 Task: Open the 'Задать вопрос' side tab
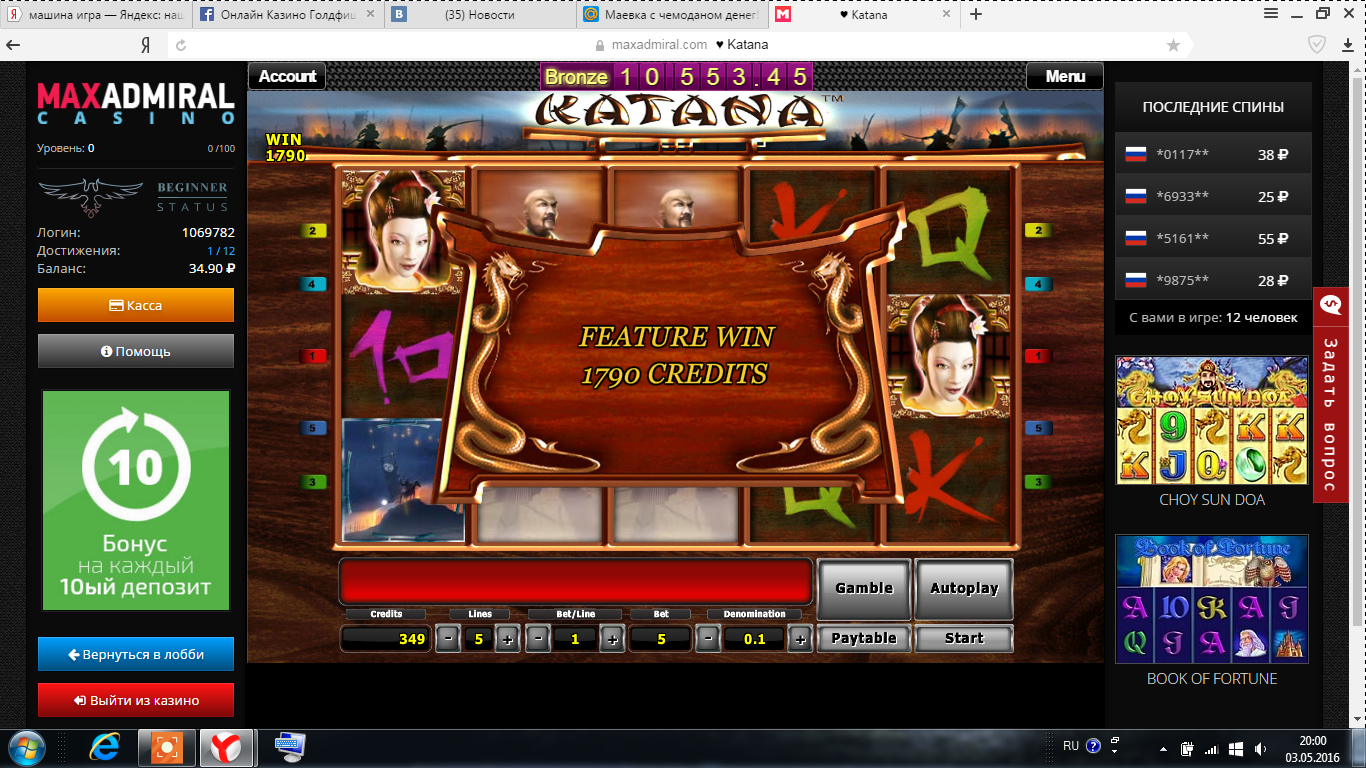tap(1330, 395)
